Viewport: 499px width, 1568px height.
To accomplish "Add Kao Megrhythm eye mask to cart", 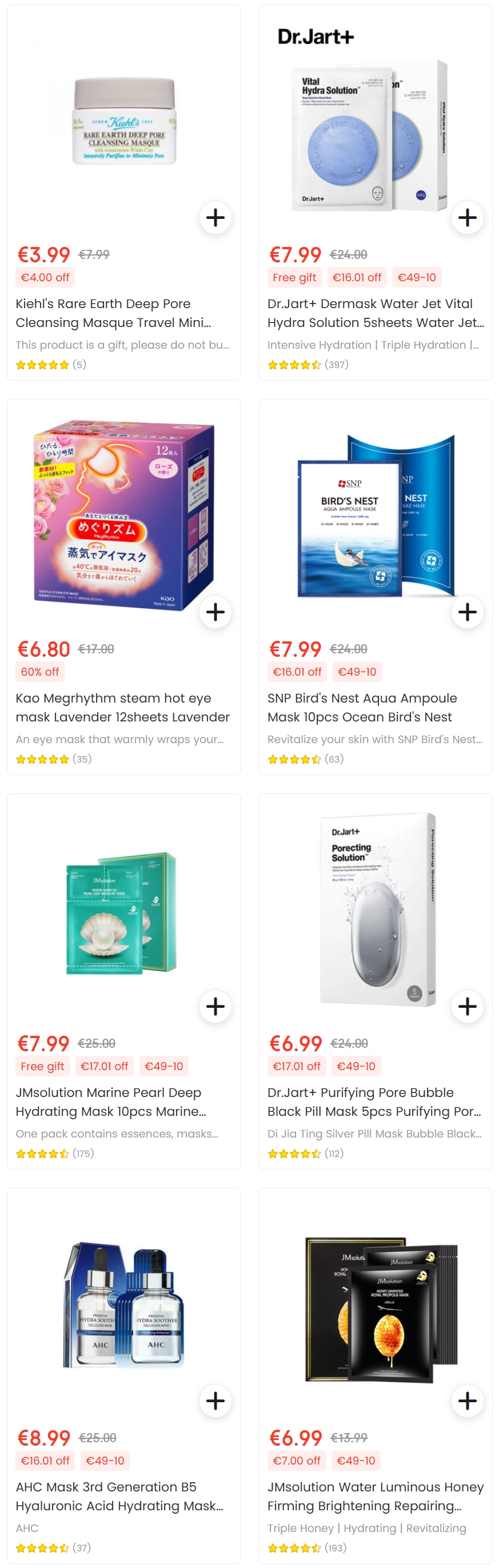I will [x=215, y=612].
